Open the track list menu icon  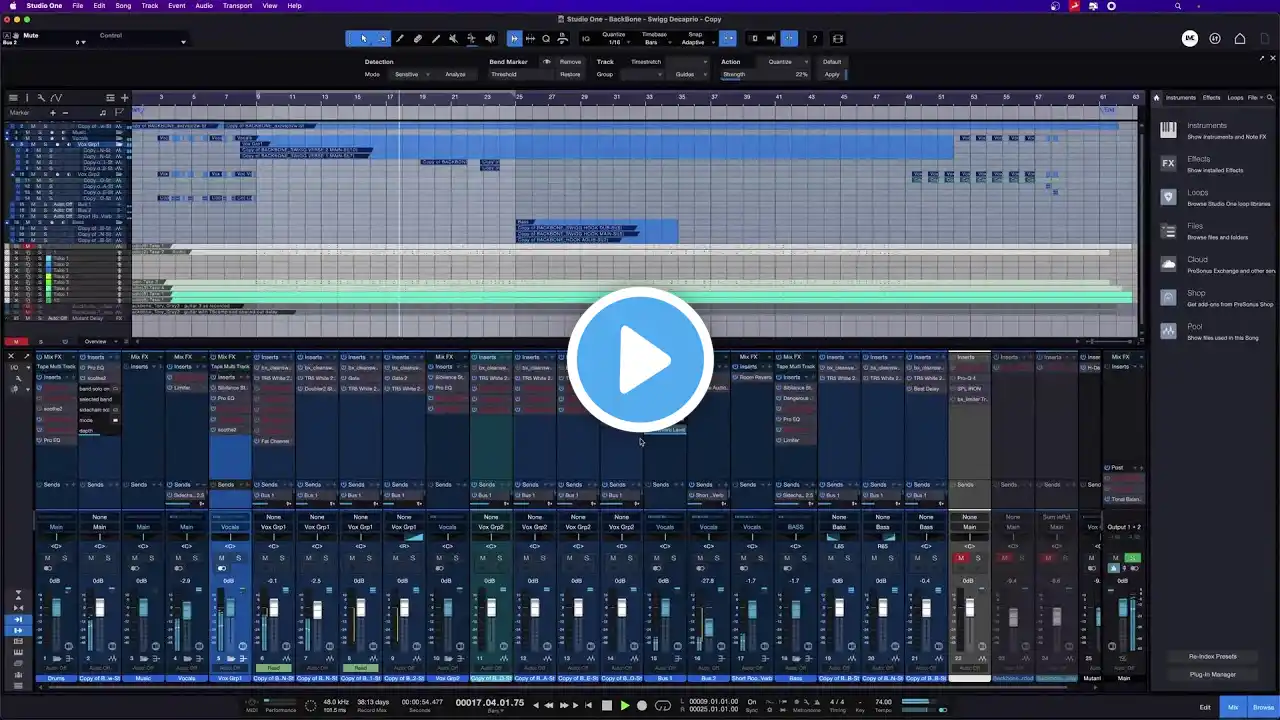tap(13, 98)
